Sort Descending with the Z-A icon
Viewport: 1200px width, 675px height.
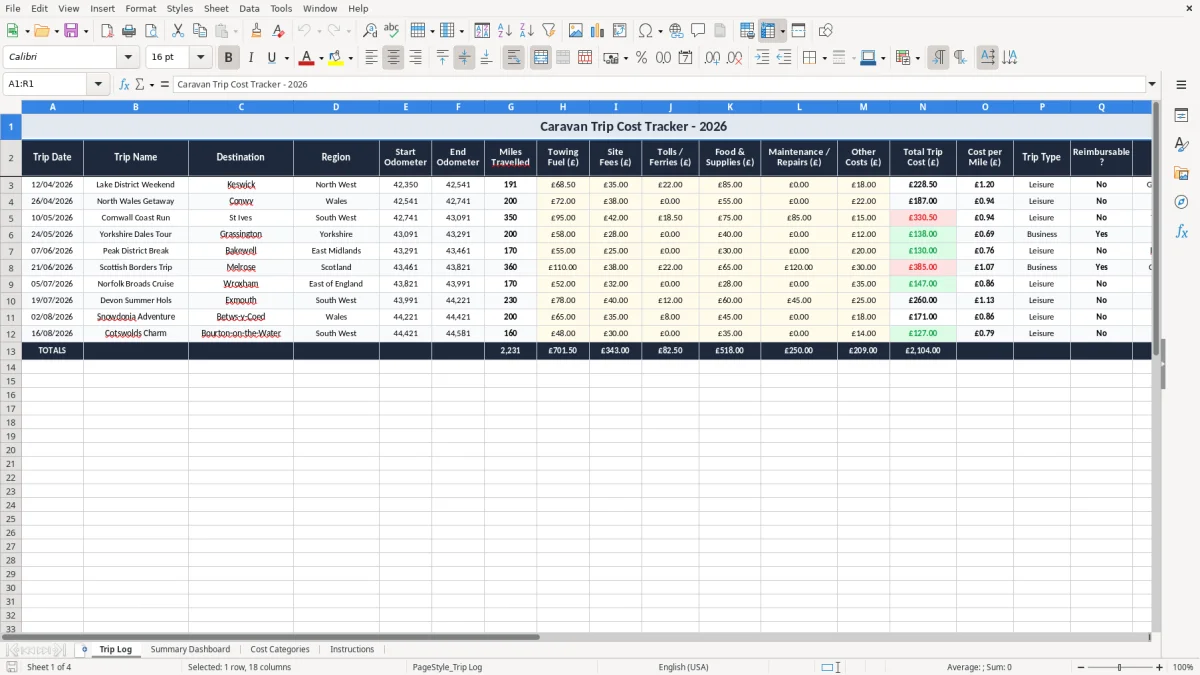point(526,31)
